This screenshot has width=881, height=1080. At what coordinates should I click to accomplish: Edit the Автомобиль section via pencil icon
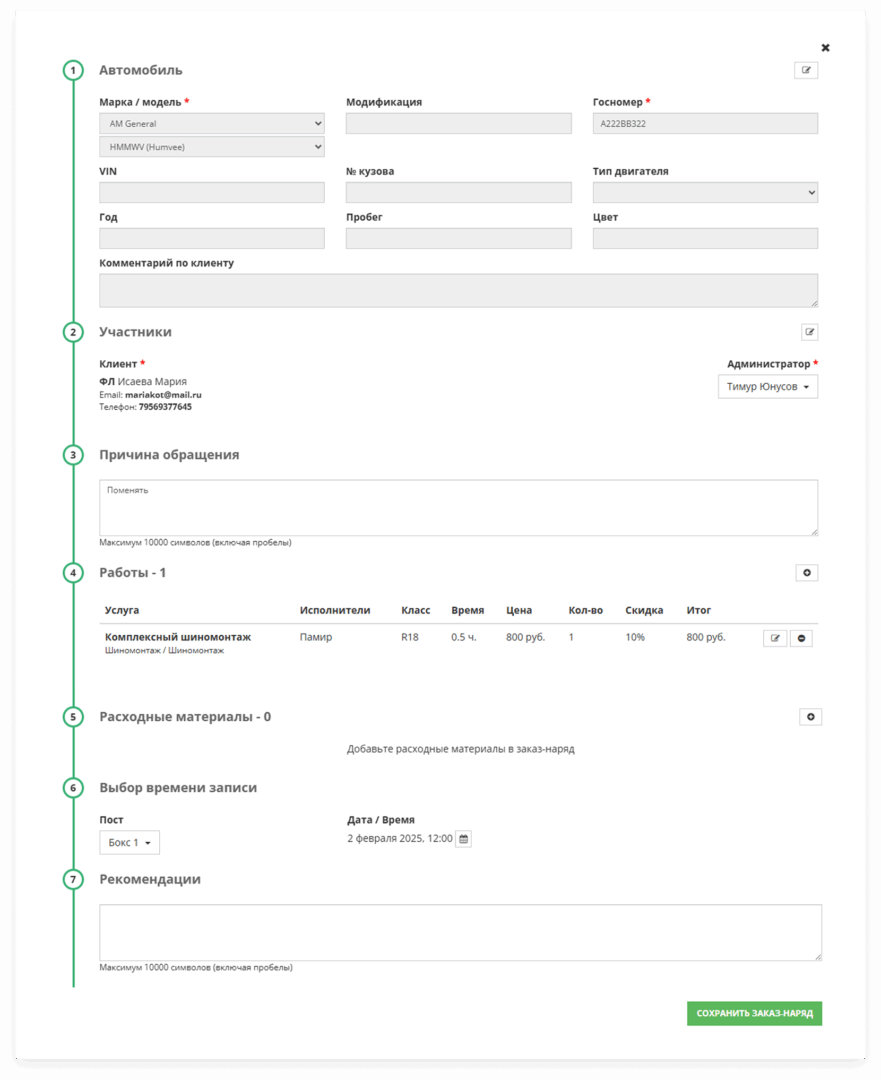805,70
